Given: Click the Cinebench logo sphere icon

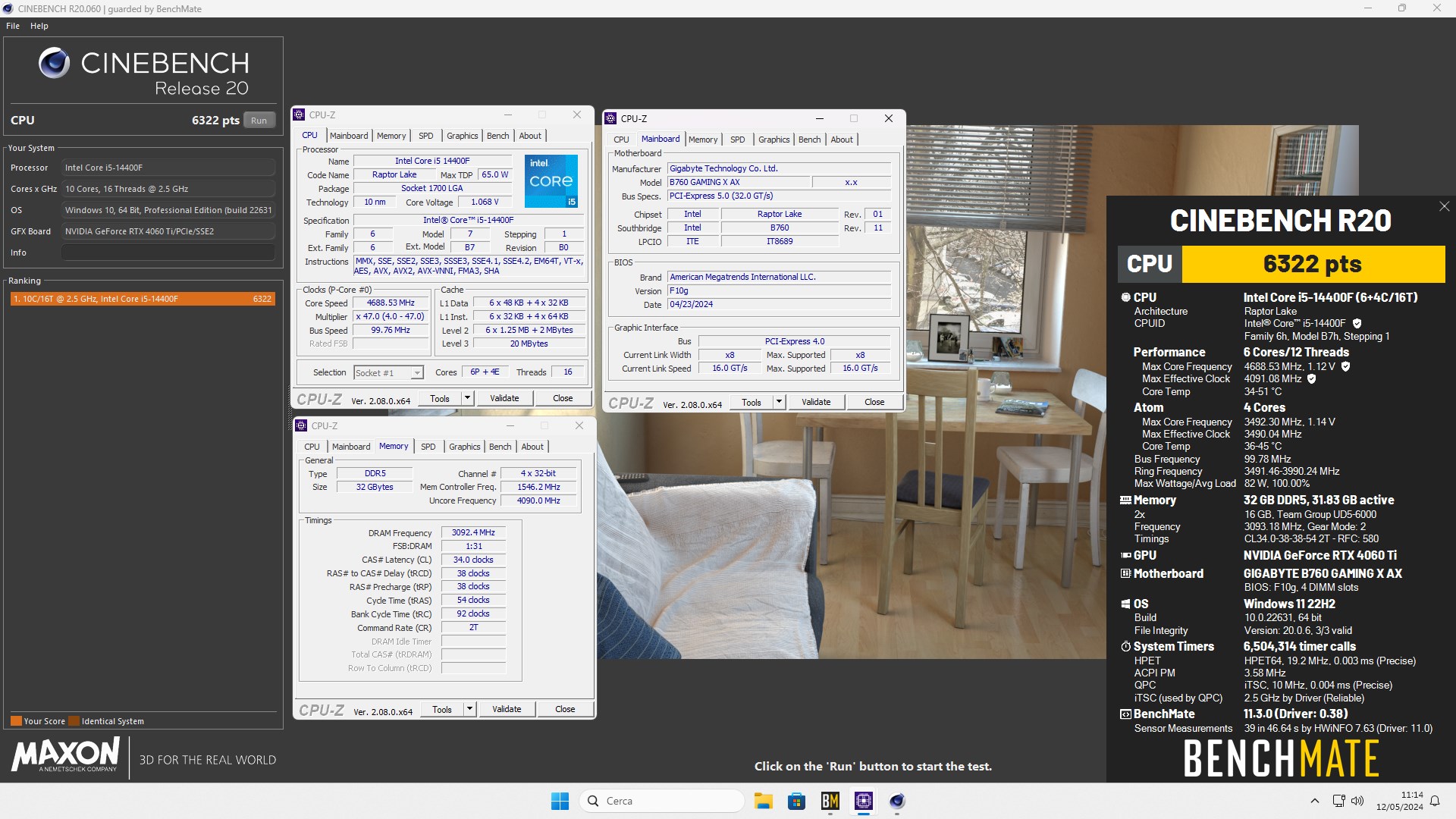Looking at the screenshot, I should [54, 63].
